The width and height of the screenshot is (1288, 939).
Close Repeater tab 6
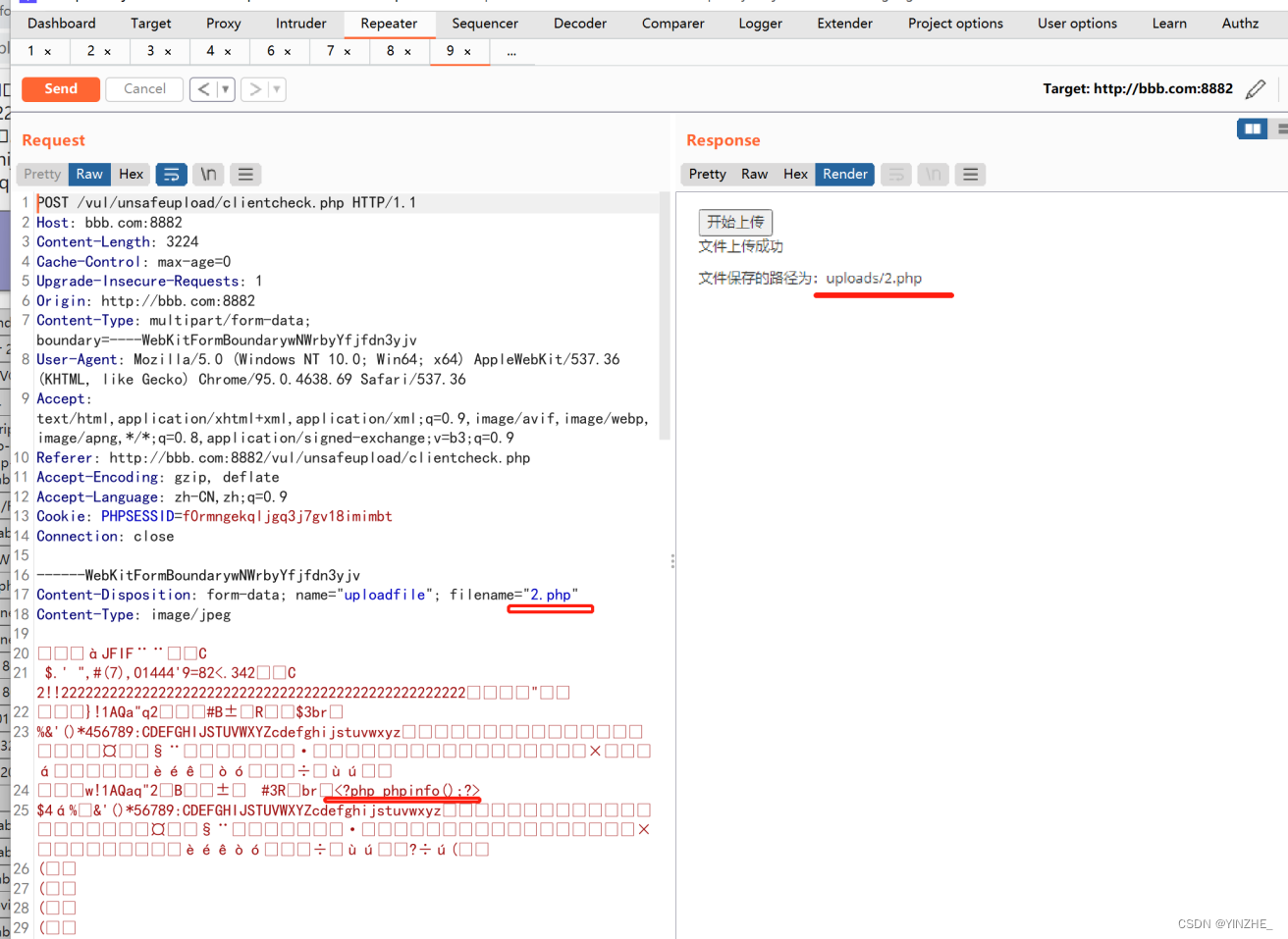coord(288,52)
